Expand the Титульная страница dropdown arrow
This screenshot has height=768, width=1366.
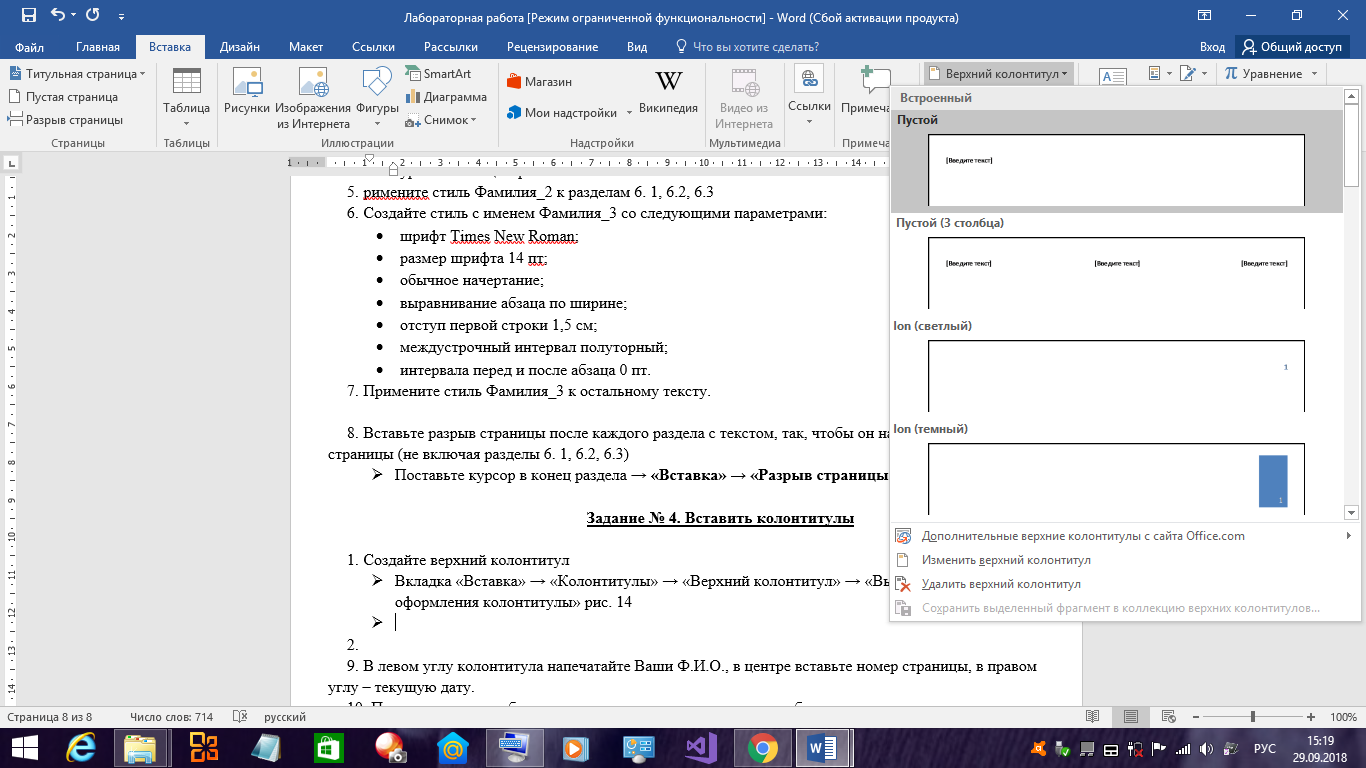click(142, 74)
